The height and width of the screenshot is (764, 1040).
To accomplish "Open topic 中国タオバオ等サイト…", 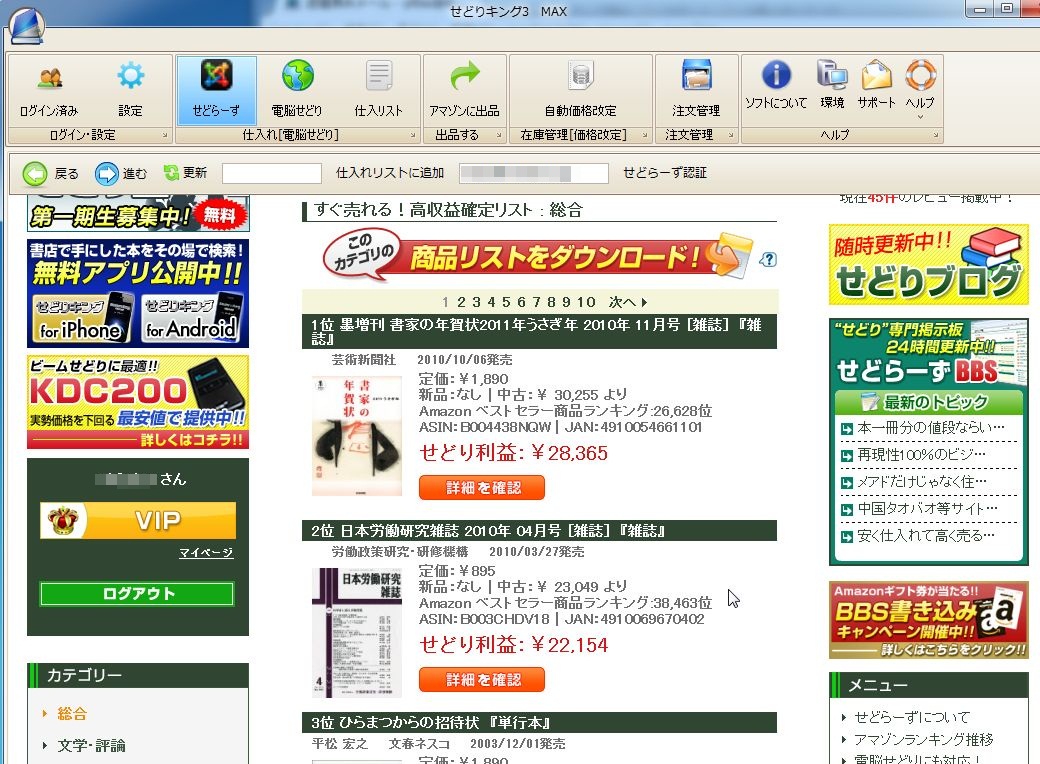I will pyautogui.click(x=927, y=509).
